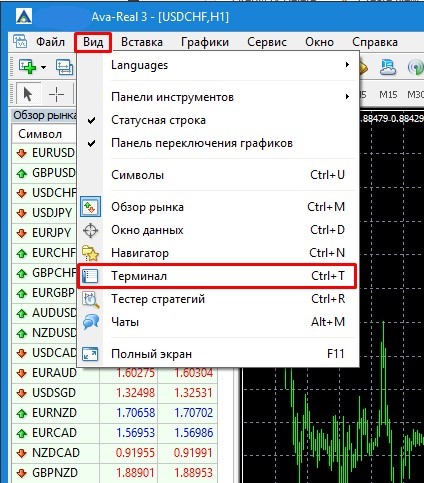This screenshot has width=424, height=483.
Task: Select GBPNZD symbol row
Action: coord(115,473)
